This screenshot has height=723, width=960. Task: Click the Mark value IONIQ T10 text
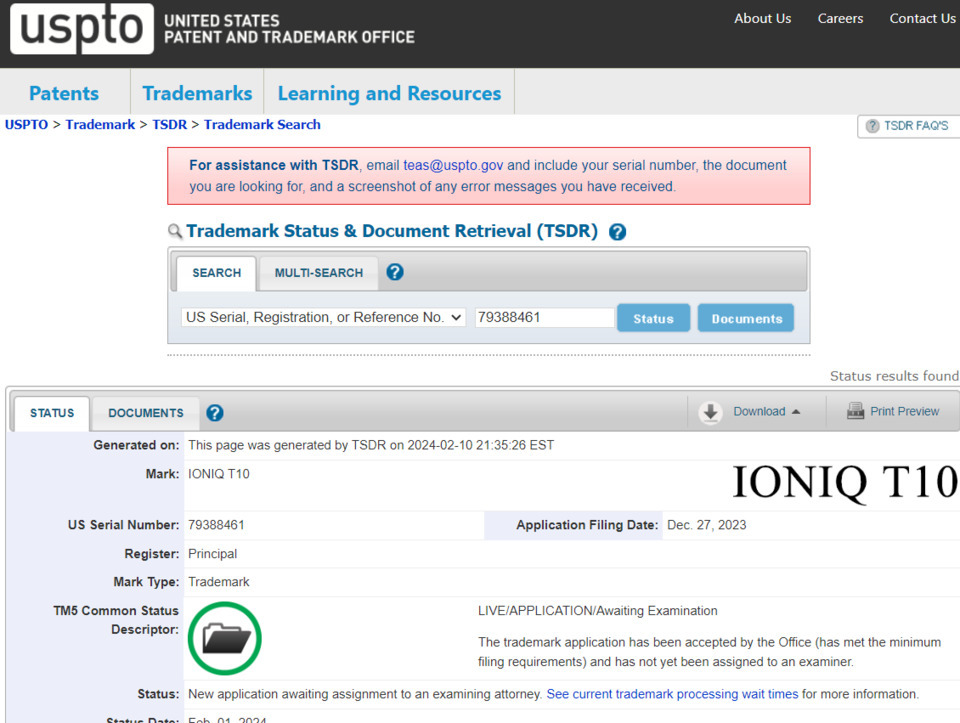(219, 474)
